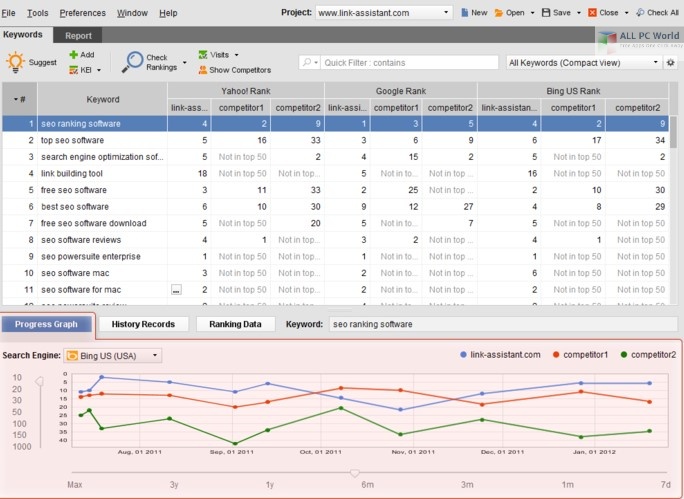Switch to the Report tab
684x499 pixels.
[x=78, y=36]
